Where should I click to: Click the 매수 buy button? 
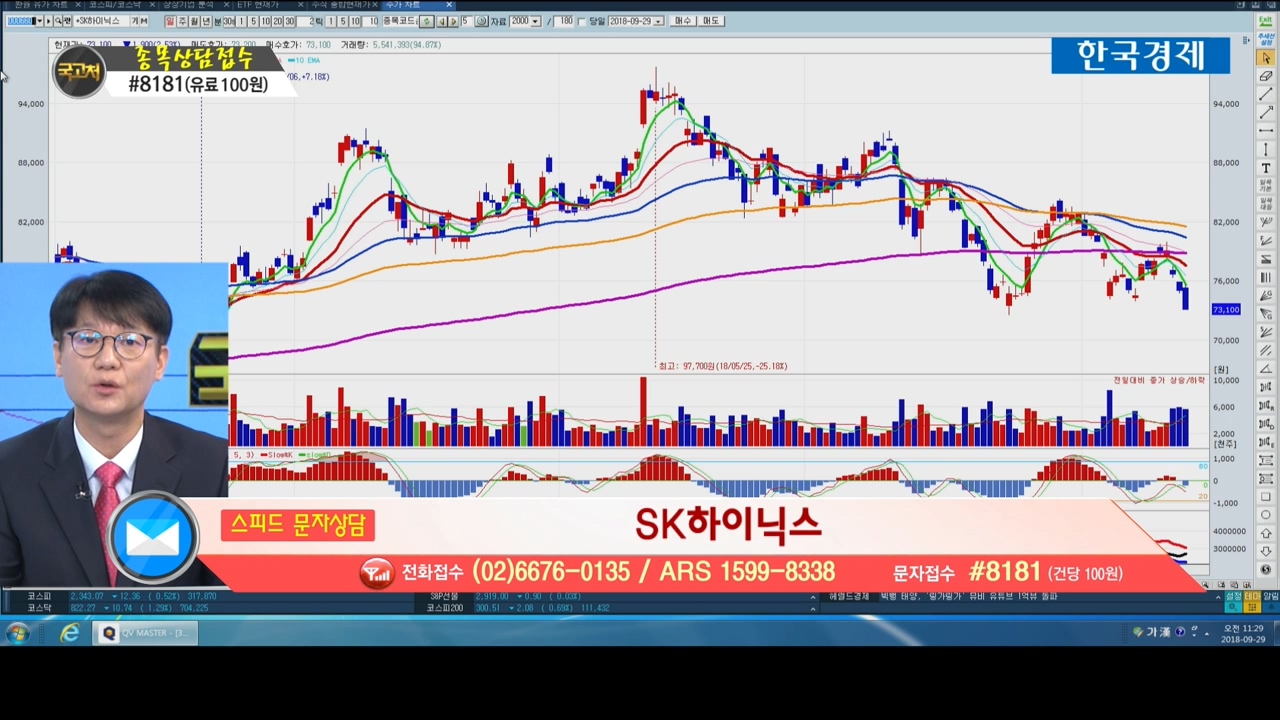(x=683, y=21)
